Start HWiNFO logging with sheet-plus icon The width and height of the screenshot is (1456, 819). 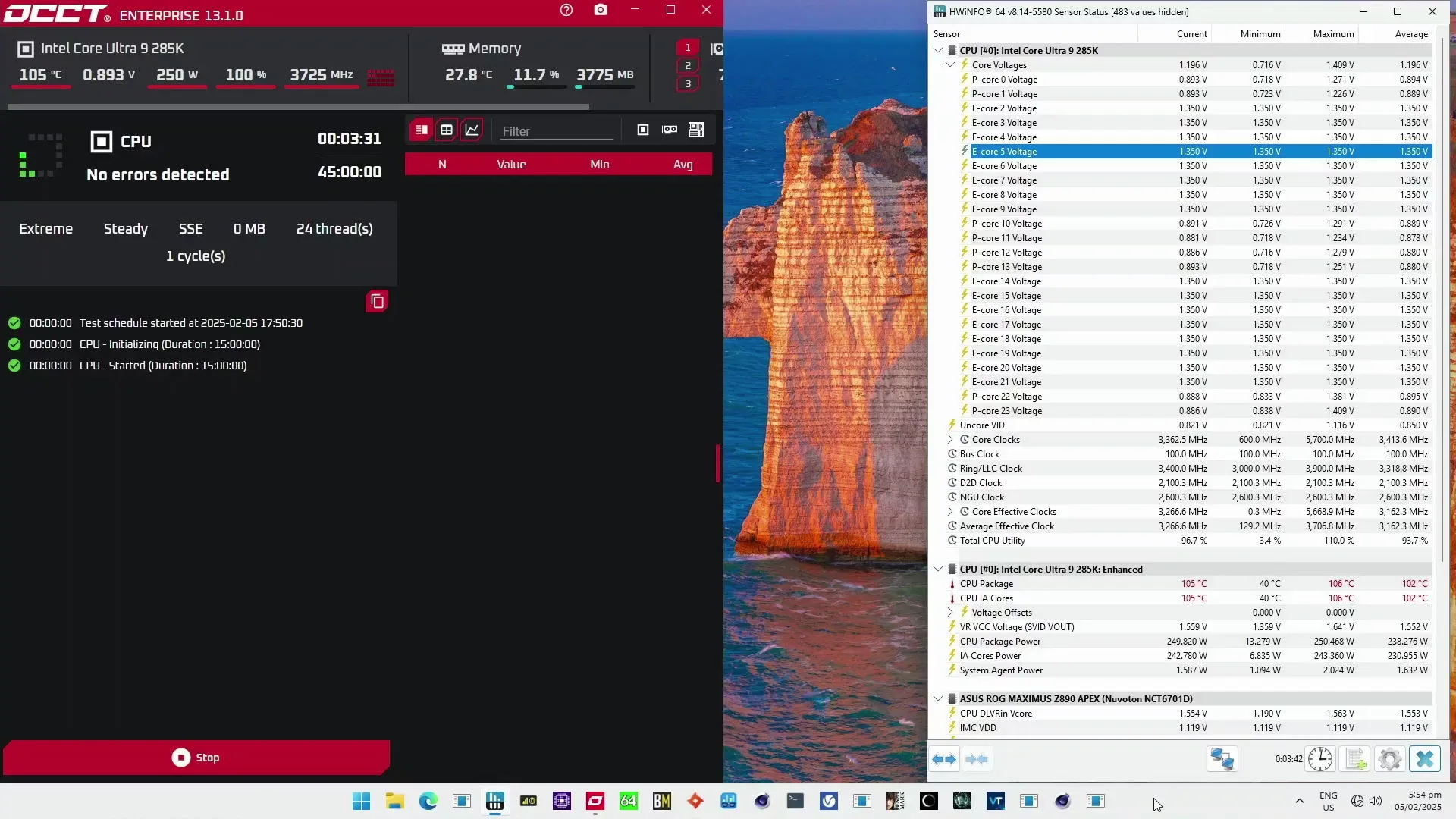(1355, 759)
